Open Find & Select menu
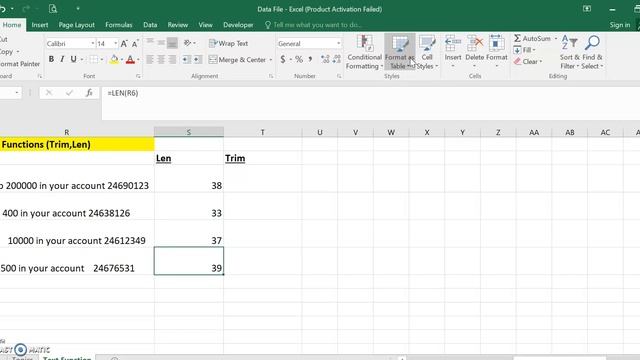The height and width of the screenshot is (360, 640). [592, 52]
